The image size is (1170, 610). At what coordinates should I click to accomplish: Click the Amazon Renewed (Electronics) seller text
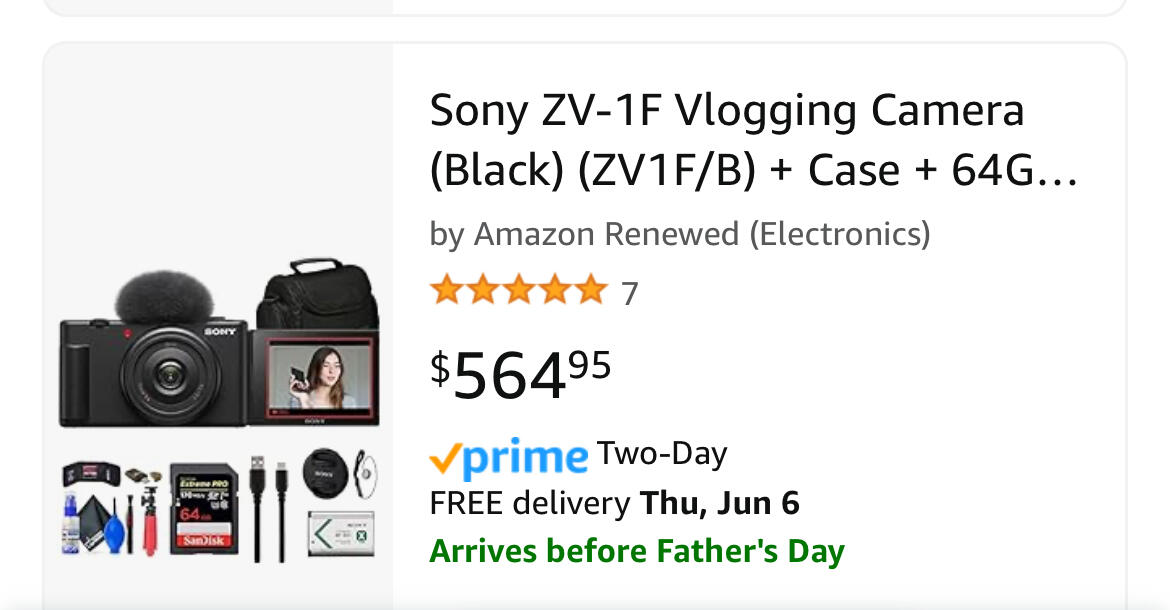click(x=702, y=234)
